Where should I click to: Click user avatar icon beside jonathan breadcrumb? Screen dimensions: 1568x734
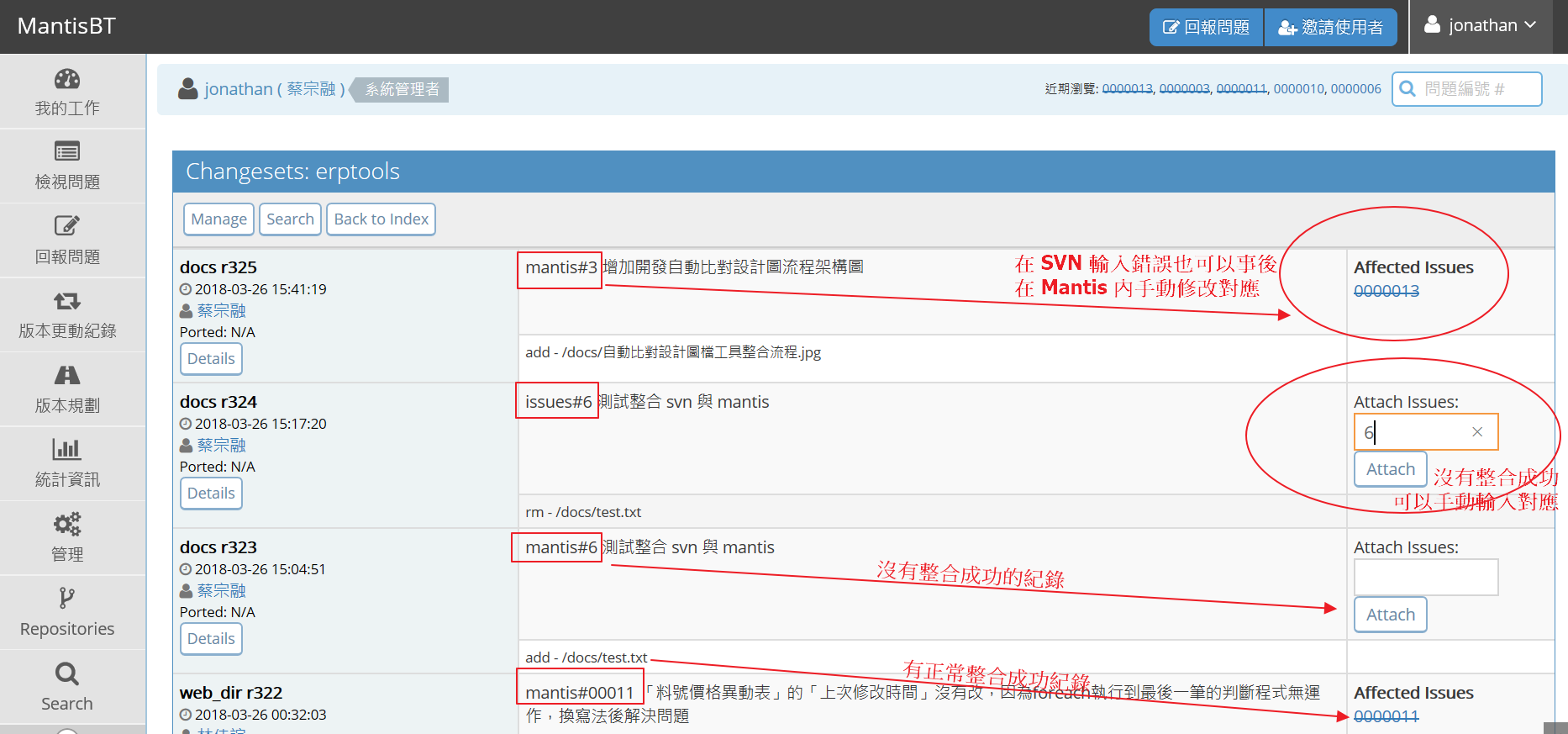[187, 89]
